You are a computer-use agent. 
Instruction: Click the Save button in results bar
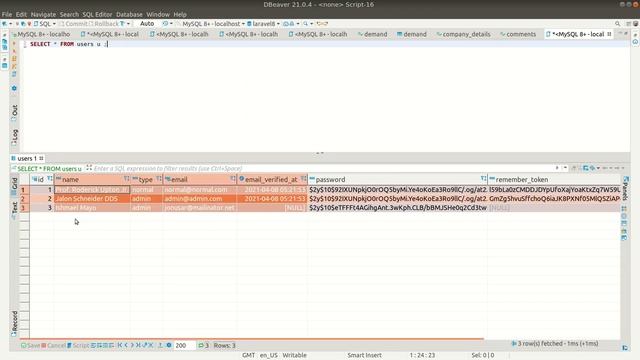pyautogui.click(x=30, y=345)
